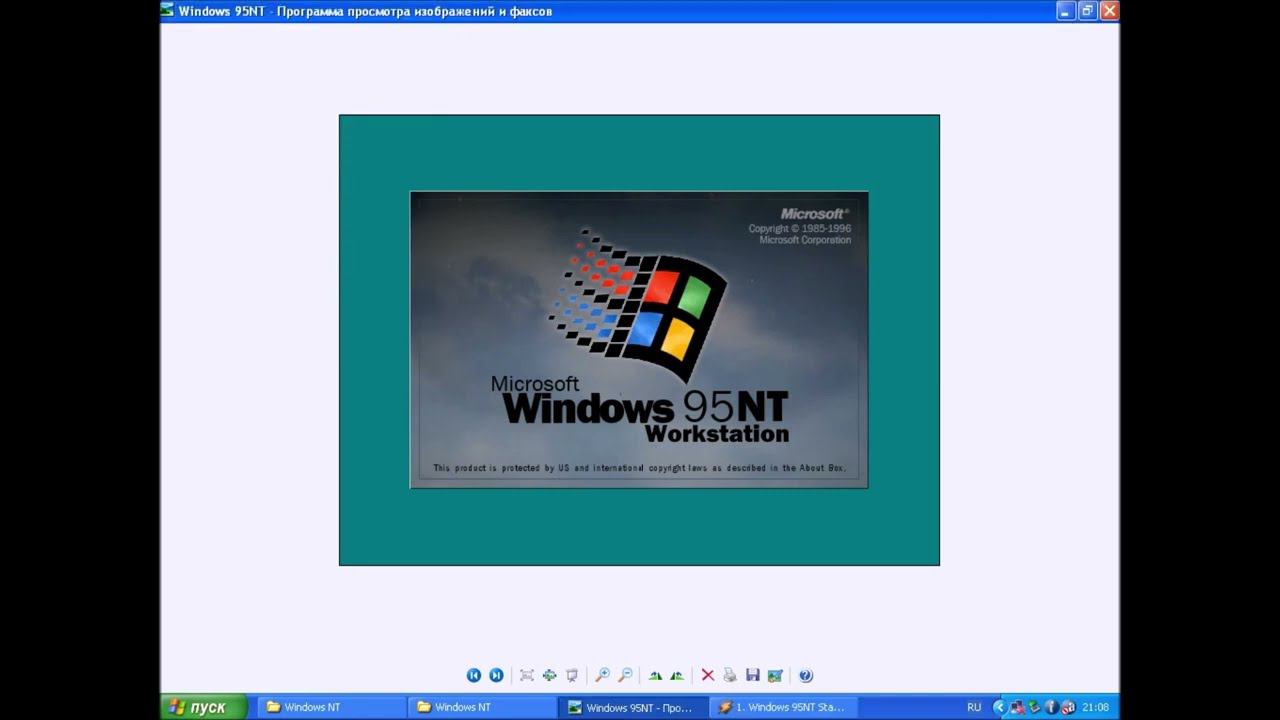Expand hidden tray icons arrow
Image resolution: width=1280 pixels, height=720 pixels.
coord(998,707)
